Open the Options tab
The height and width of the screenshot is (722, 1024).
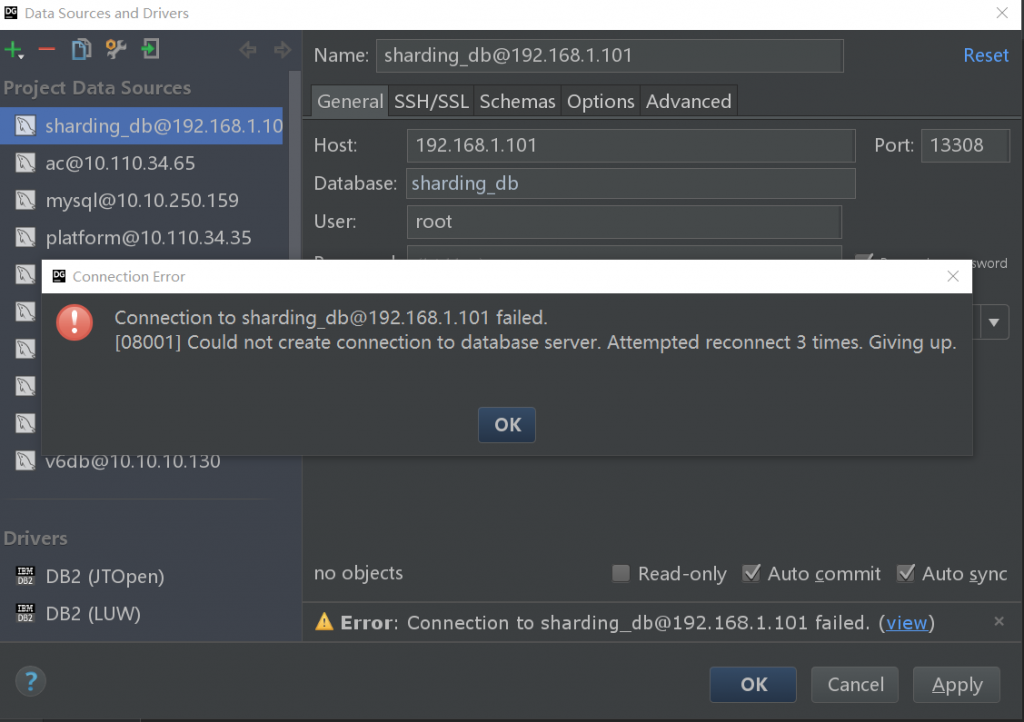[600, 101]
